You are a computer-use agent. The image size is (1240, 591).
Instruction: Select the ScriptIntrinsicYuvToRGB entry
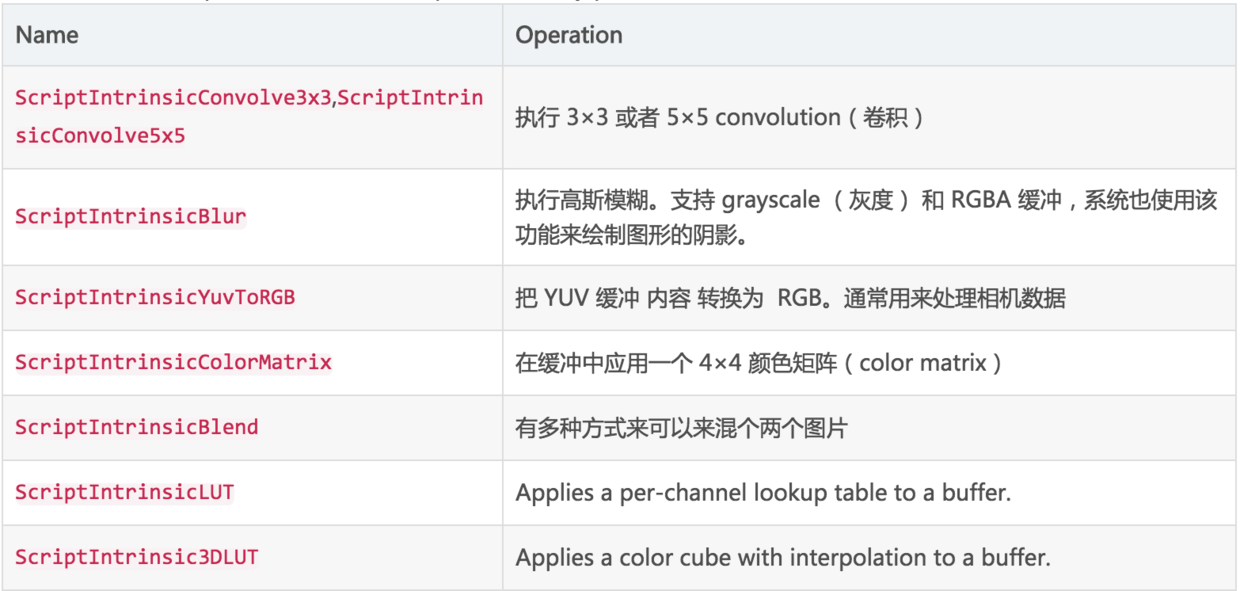tap(155, 298)
